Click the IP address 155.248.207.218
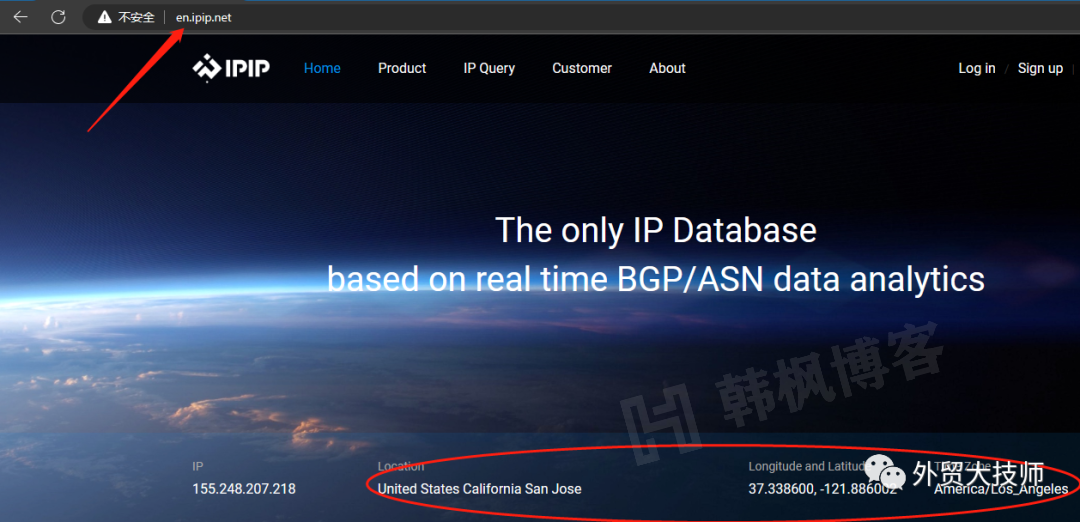 244,489
